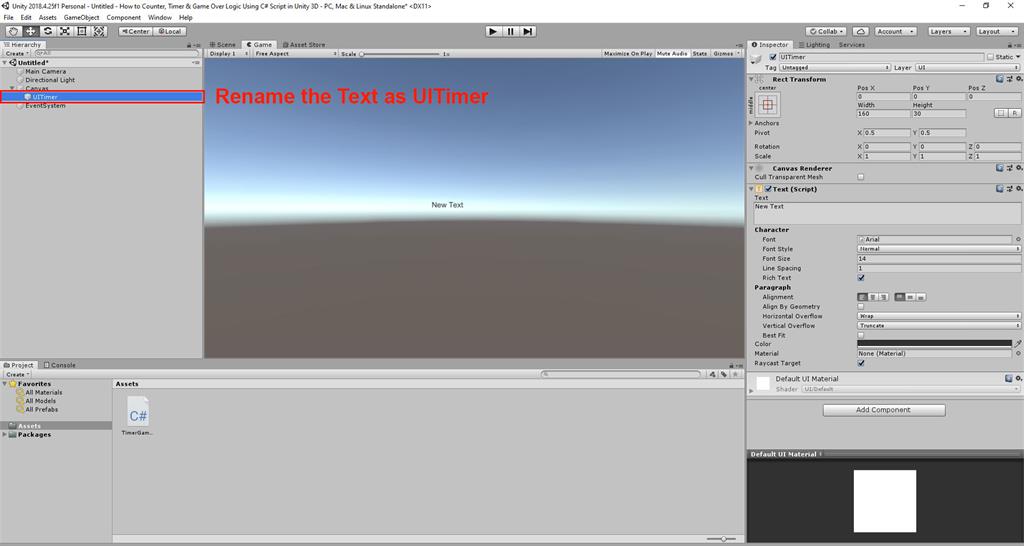Toggle Text (Script) component enabled checkbox

769,189
